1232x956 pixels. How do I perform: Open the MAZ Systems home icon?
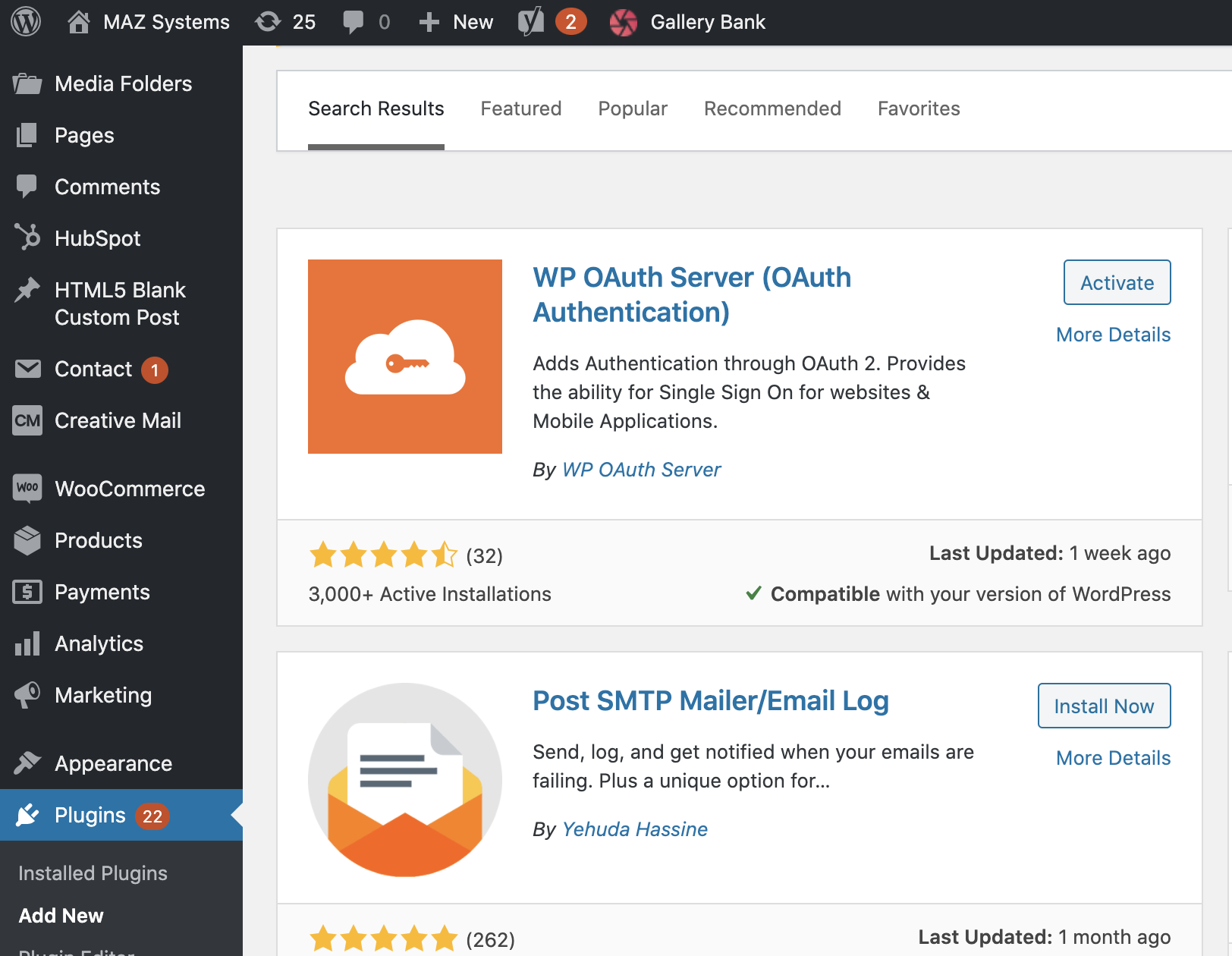pyautogui.click(x=79, y=22)
